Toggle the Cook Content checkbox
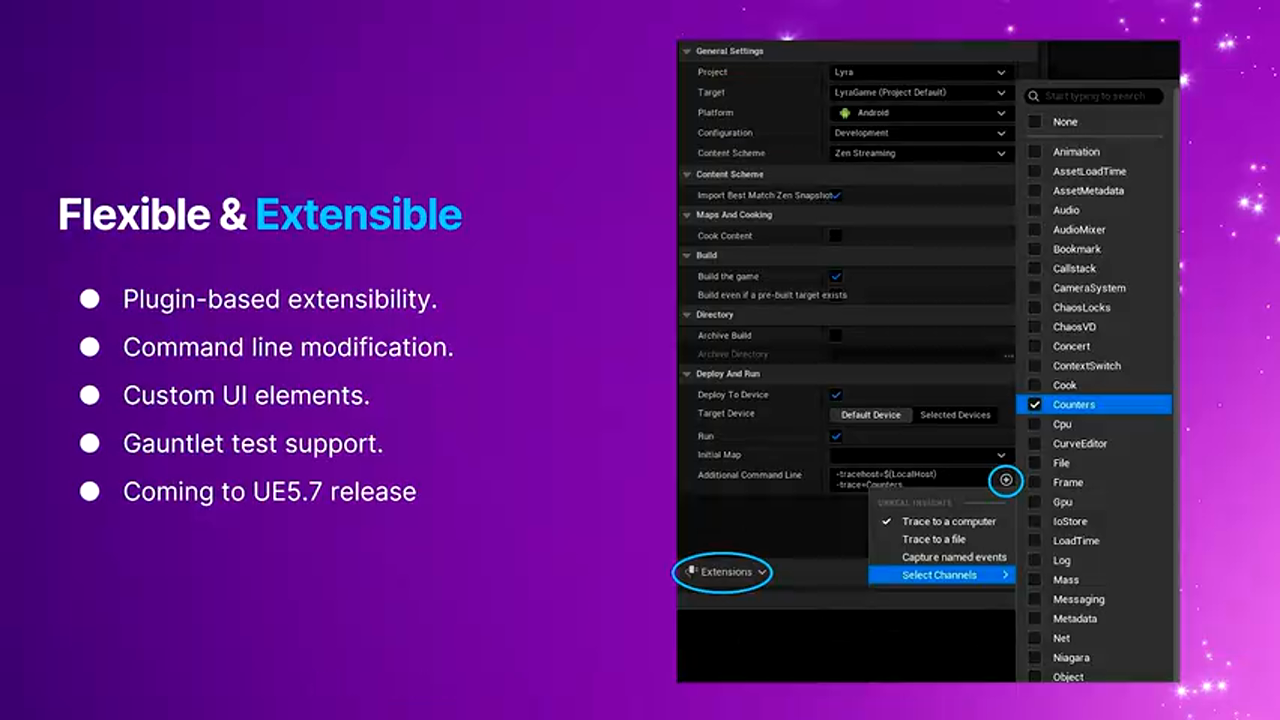The width and height of the screenshot is (1280, 720). pyautogui.click(x=835, y=236)
